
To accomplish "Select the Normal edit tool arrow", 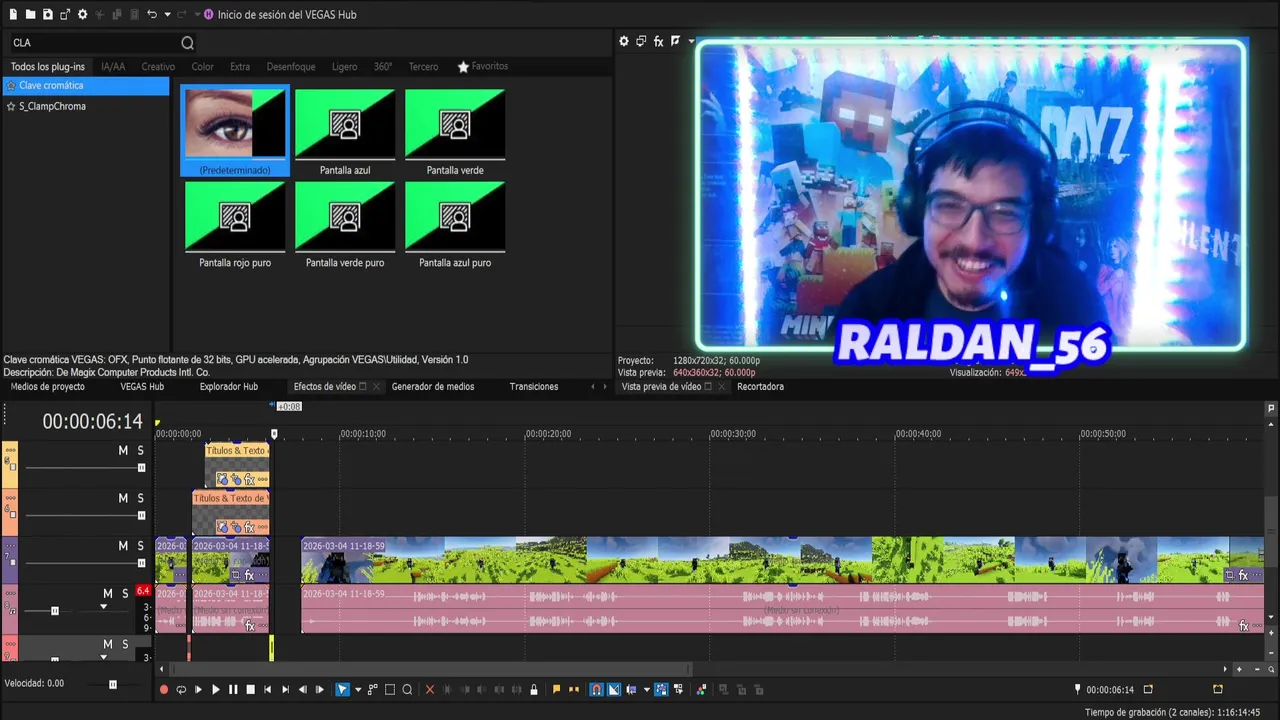I will coord(342,690).
